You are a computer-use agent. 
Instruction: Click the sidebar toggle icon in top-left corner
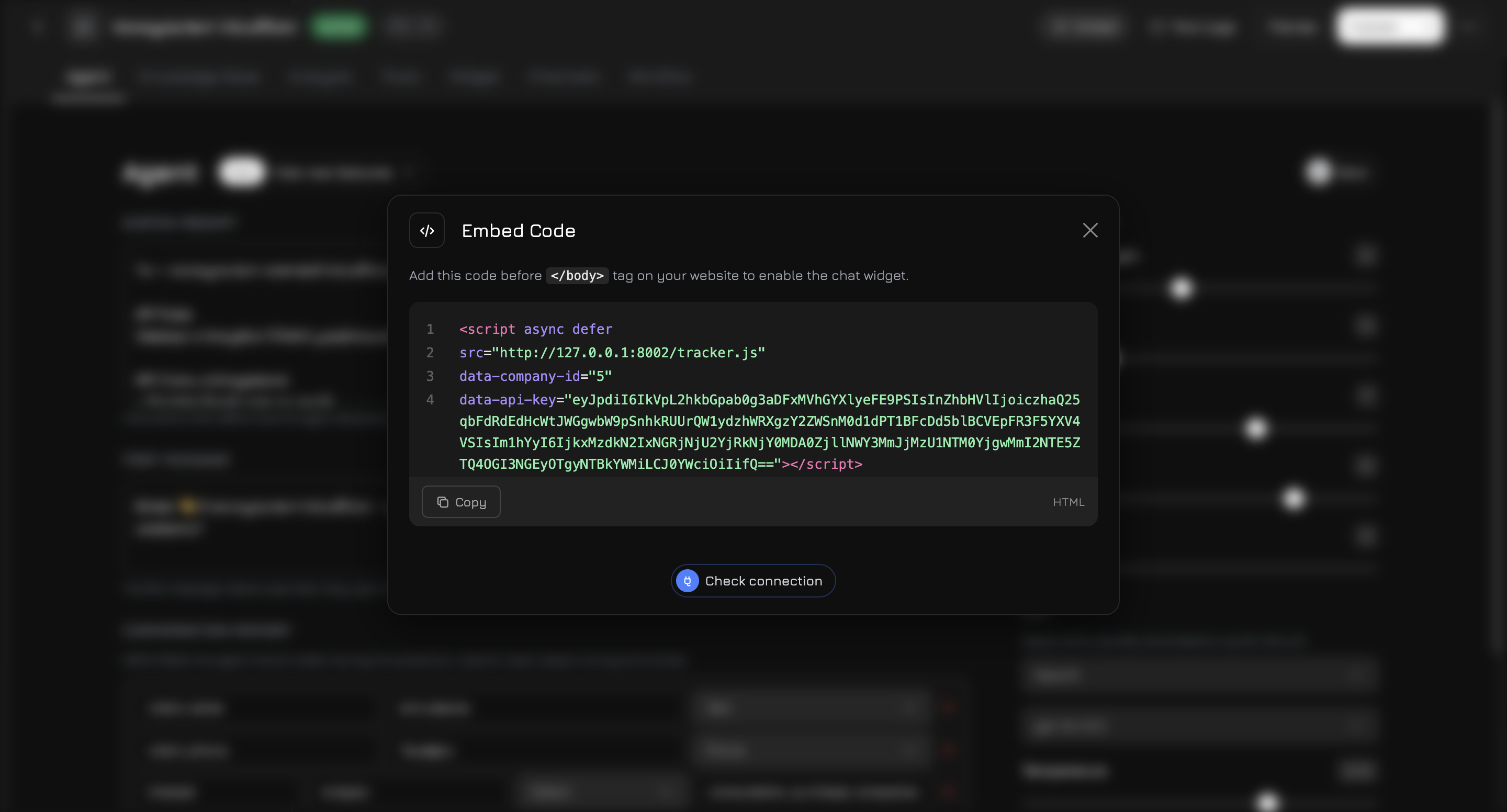[38, 26]
